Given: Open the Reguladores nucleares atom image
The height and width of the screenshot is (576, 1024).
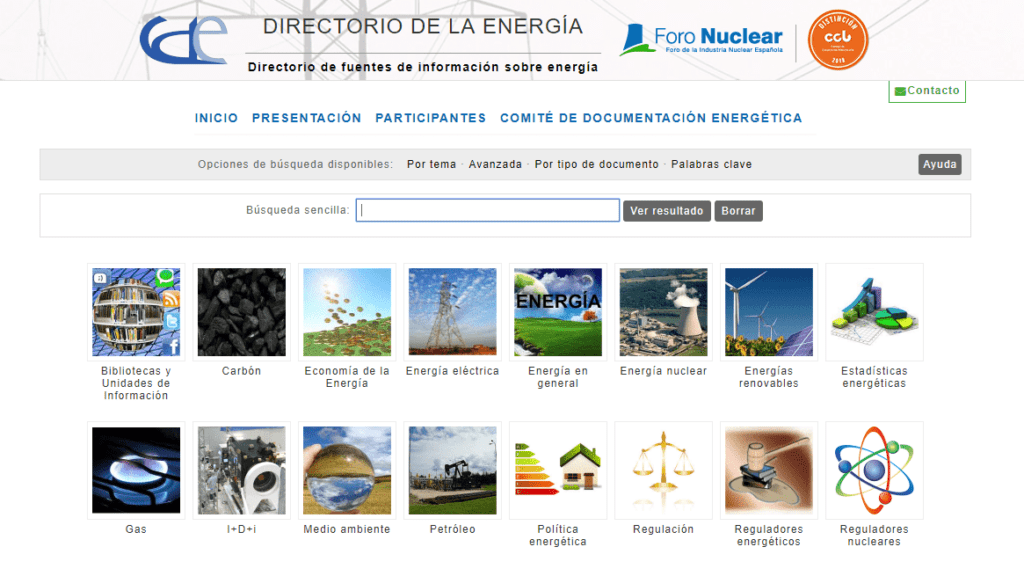Looking at the screenshot, I should point(874,470).
